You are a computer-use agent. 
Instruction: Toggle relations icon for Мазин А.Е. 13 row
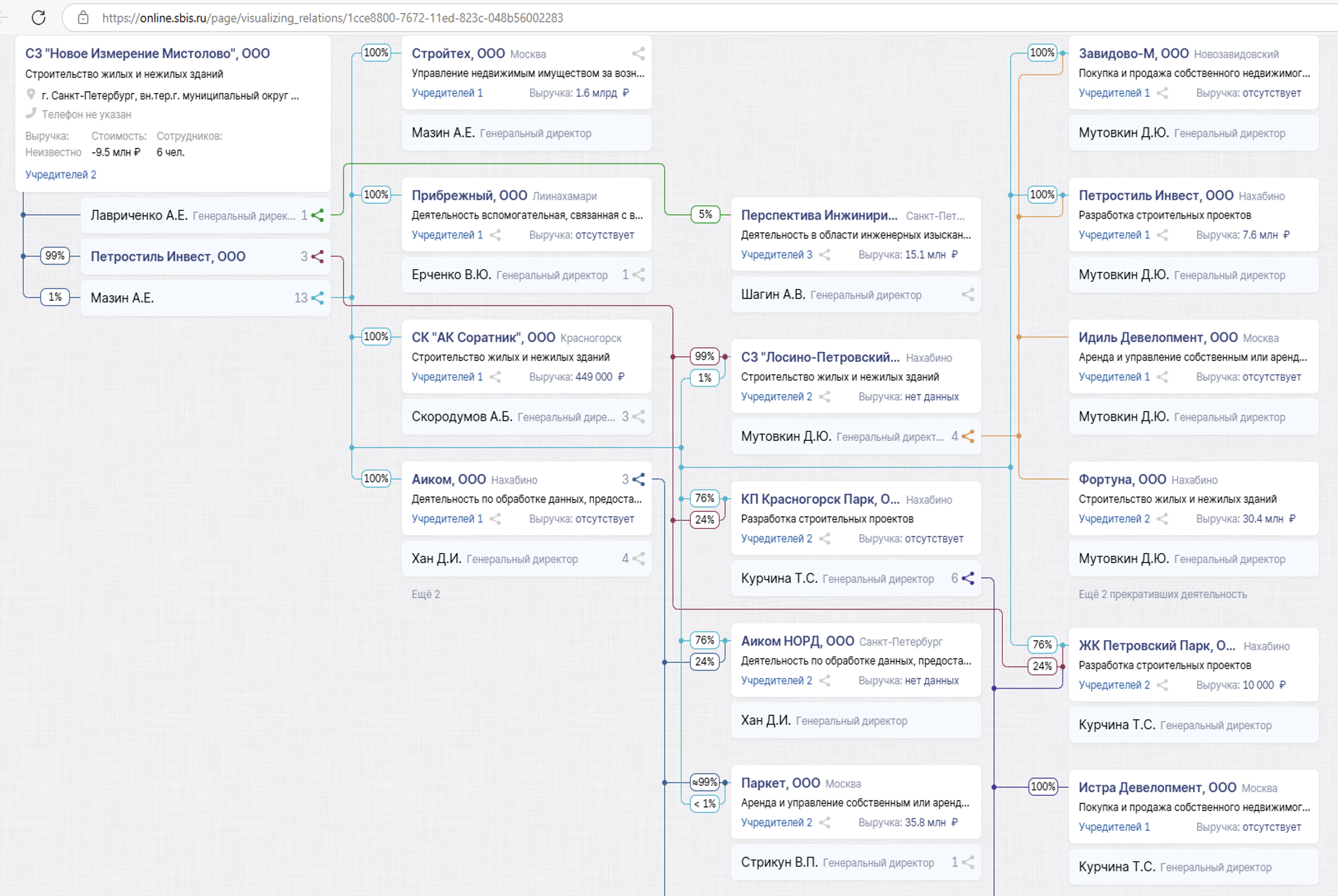(318, 298)
